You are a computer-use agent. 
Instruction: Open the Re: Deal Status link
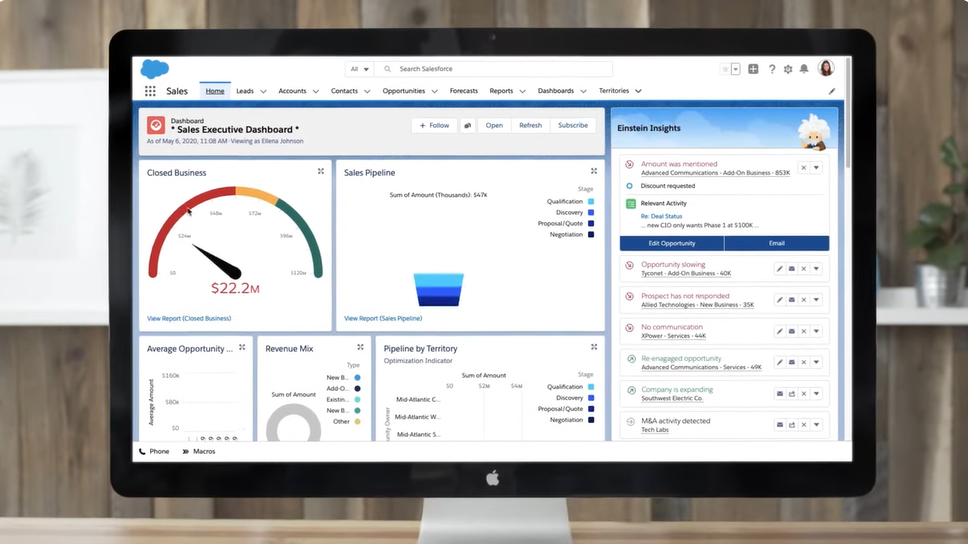click(661, 216)
